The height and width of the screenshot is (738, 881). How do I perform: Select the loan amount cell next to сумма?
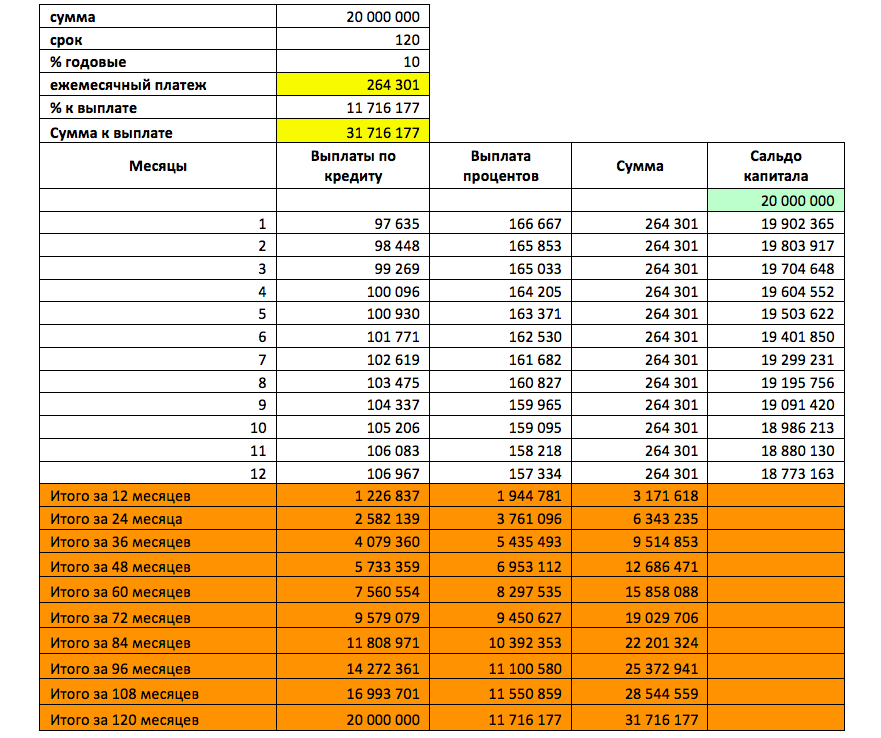pyautogui.click(x=352, y=17)
